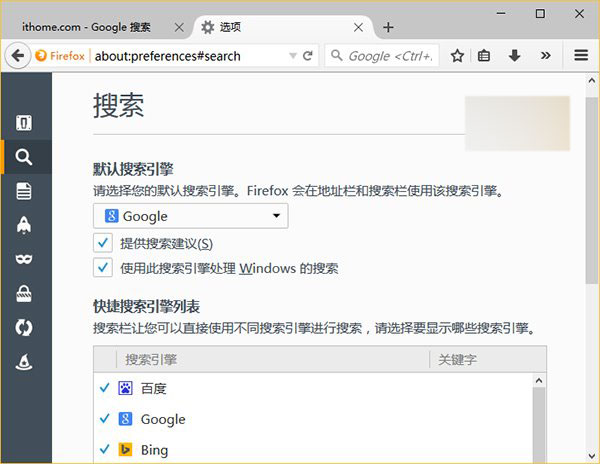Screen dimensions: 600x464
Task: Select the Search magnifier sidebar icon
Action: pos(24,157)
